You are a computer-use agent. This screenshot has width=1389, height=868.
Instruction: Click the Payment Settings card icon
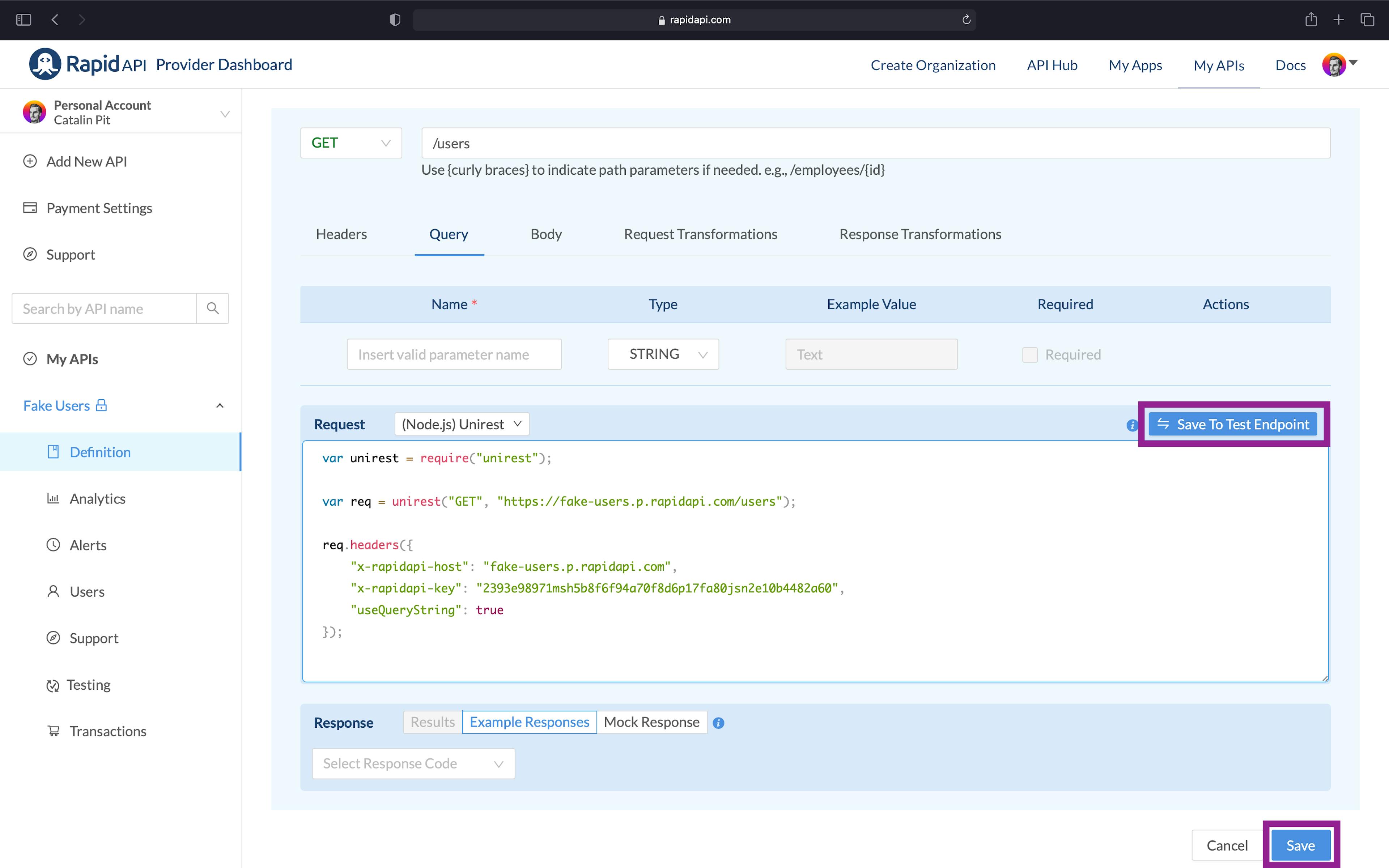point(30,207)
